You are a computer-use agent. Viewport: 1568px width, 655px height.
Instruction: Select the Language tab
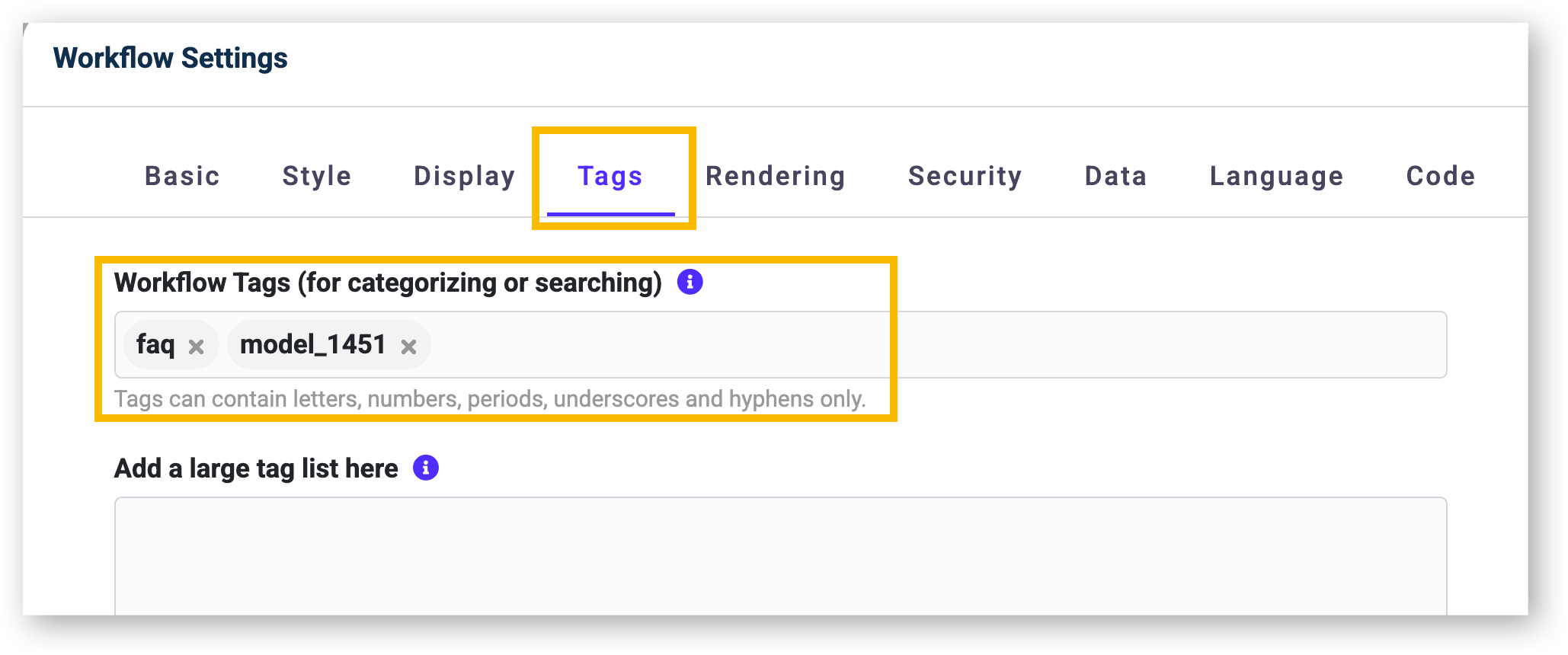1275,176
